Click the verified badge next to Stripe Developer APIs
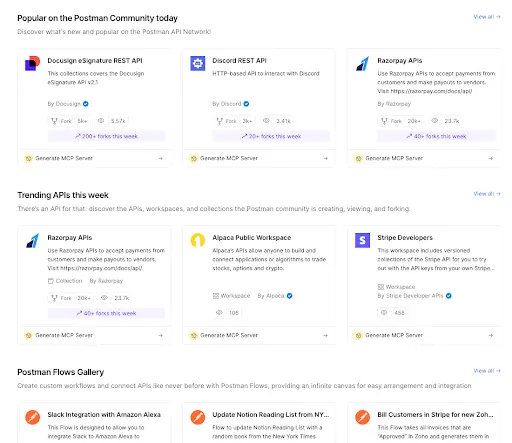512x443 pixels. [x=449, y=296]
